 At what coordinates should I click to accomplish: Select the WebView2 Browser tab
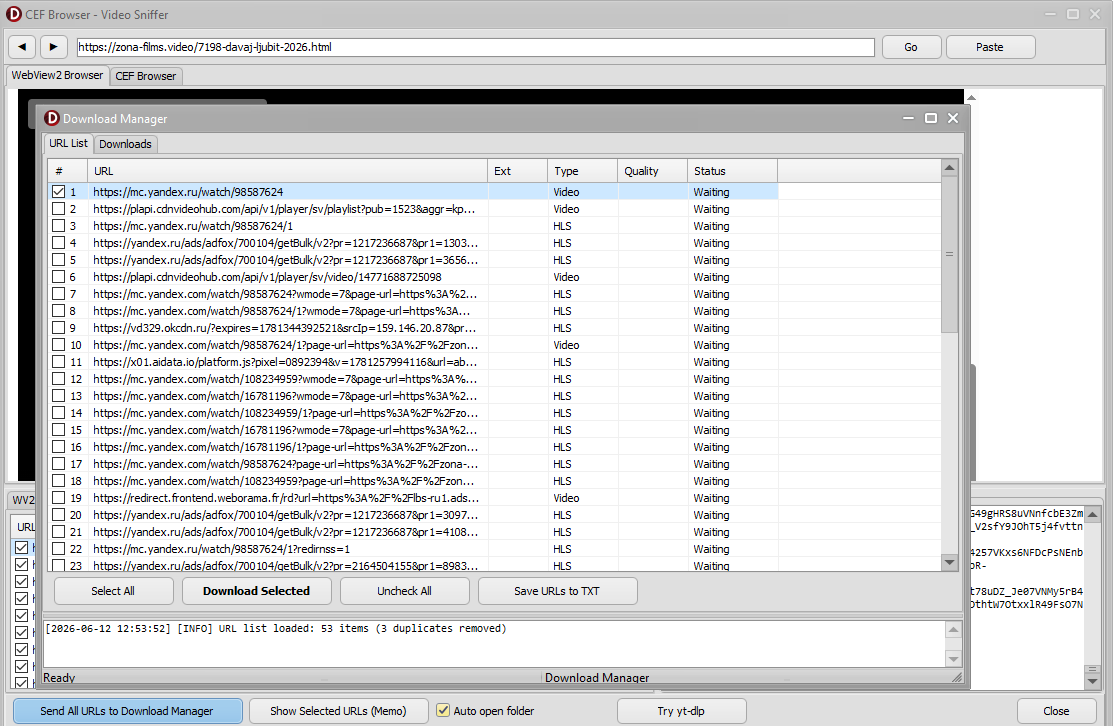click(x=57, y=75)
